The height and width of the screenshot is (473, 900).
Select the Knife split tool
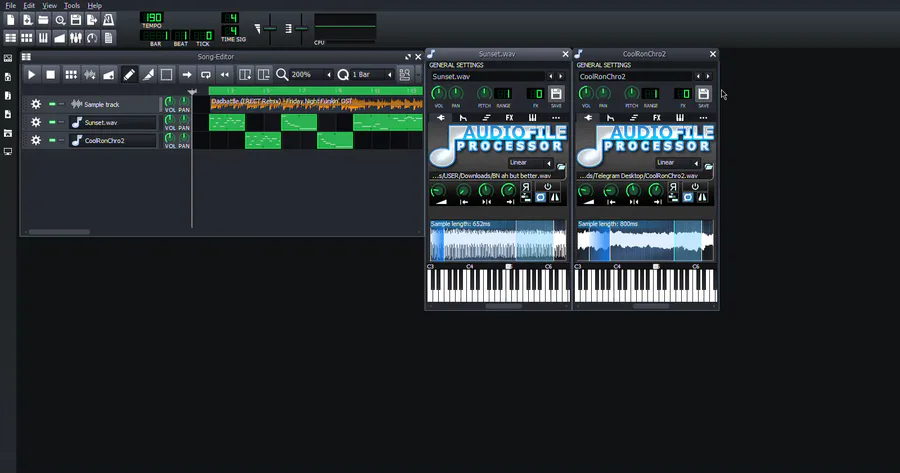pos(148,75)
